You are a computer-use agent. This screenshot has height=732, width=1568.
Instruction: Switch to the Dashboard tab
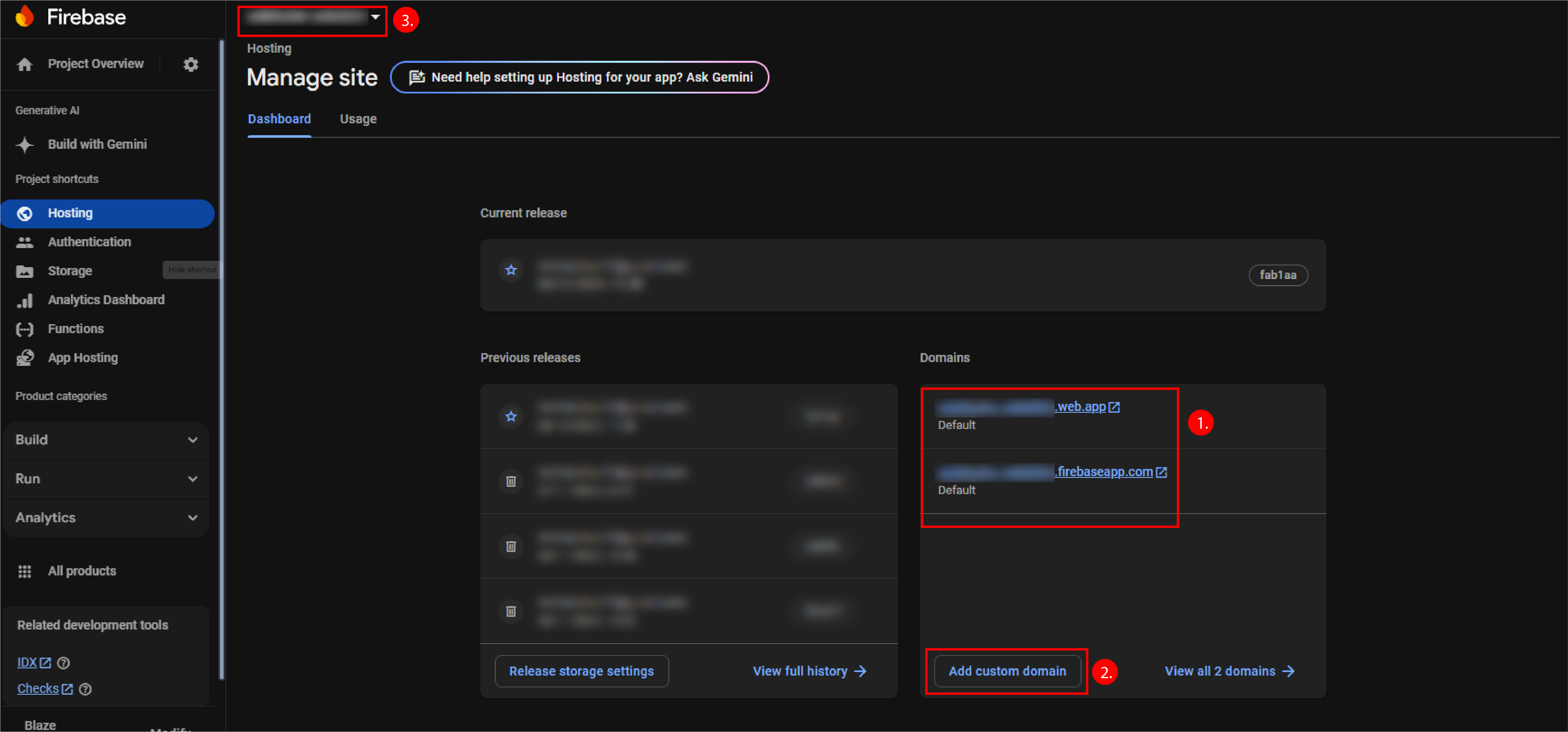(x=279, y=119)
